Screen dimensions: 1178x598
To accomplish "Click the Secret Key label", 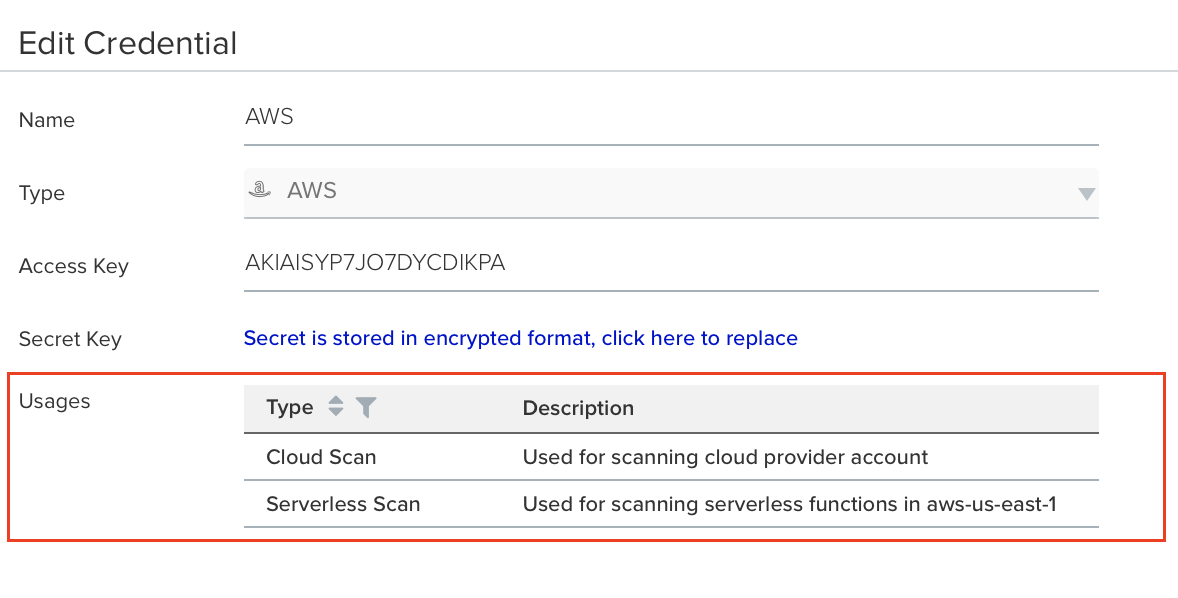I will (x=70, y=340).
